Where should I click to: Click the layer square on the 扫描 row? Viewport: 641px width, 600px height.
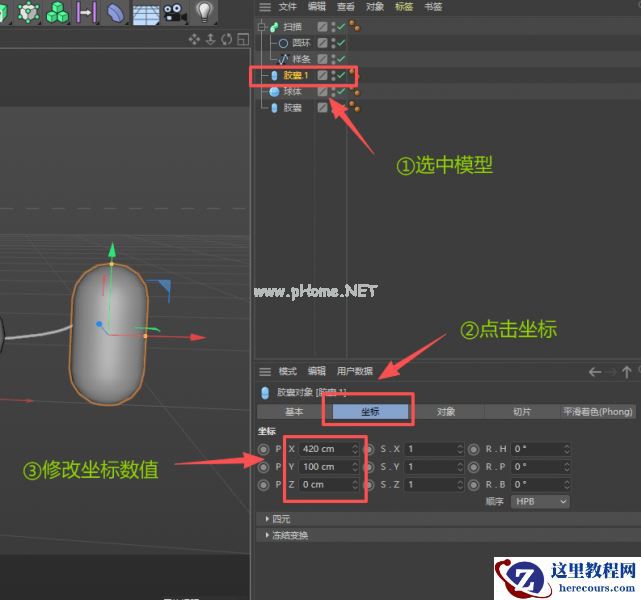[x=323, y=27]
